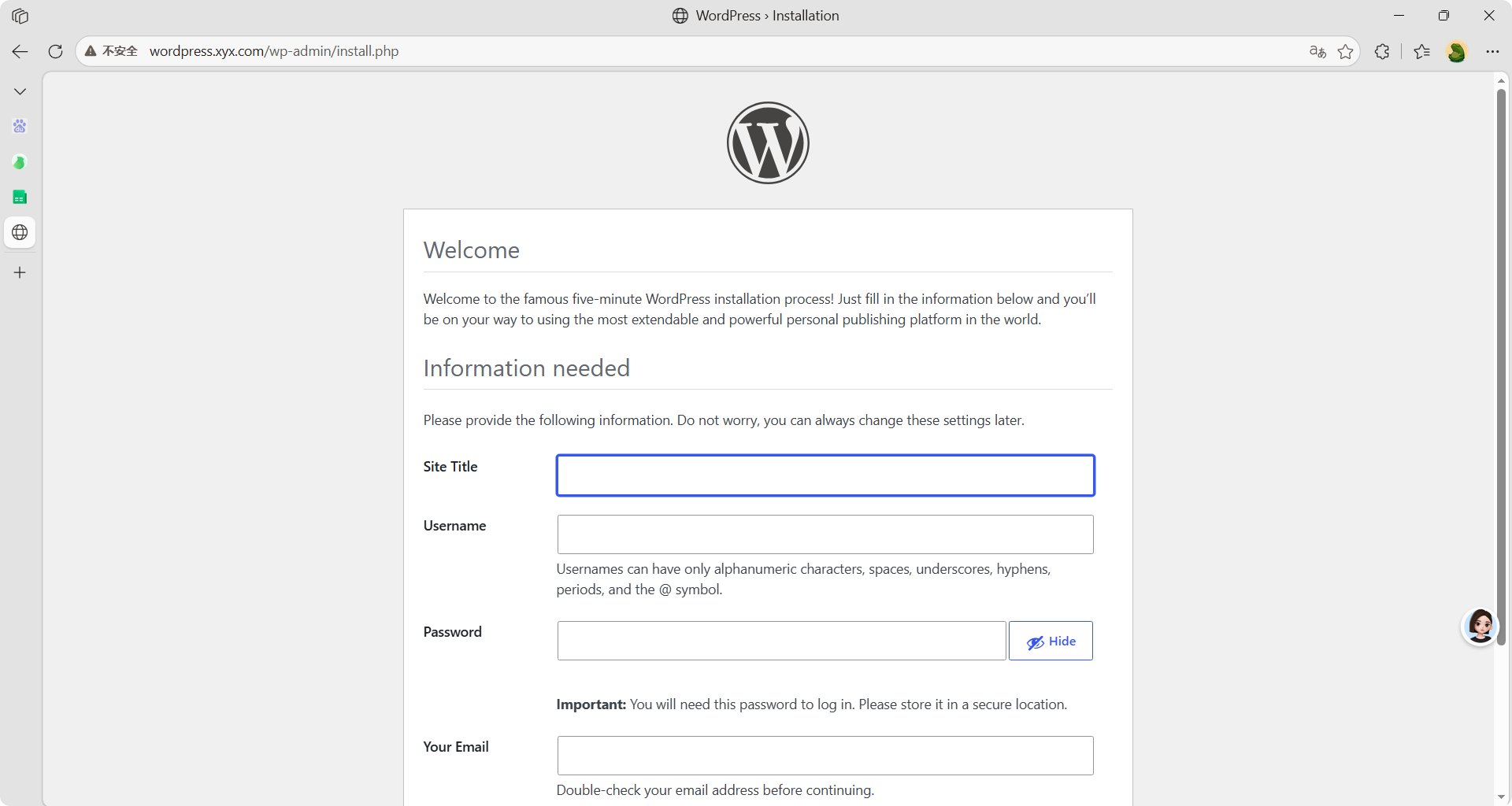Viewport: 1512px width, 806px height.
Task: Open the Settings and more ellipsis menu
Action: tap(1492, 51)
